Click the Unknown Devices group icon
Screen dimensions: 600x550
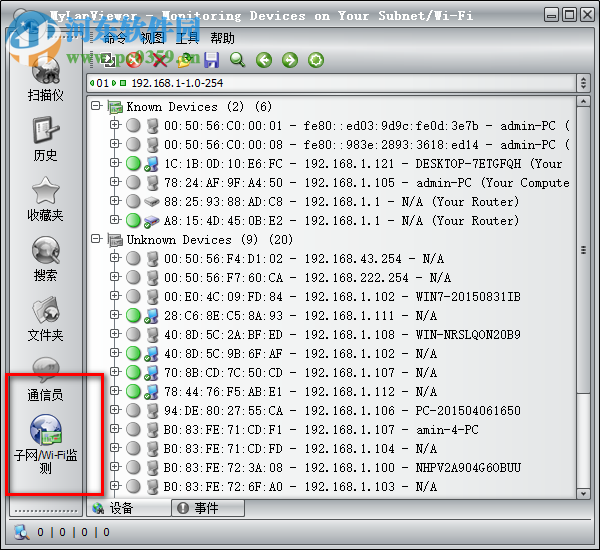(115, 240)
